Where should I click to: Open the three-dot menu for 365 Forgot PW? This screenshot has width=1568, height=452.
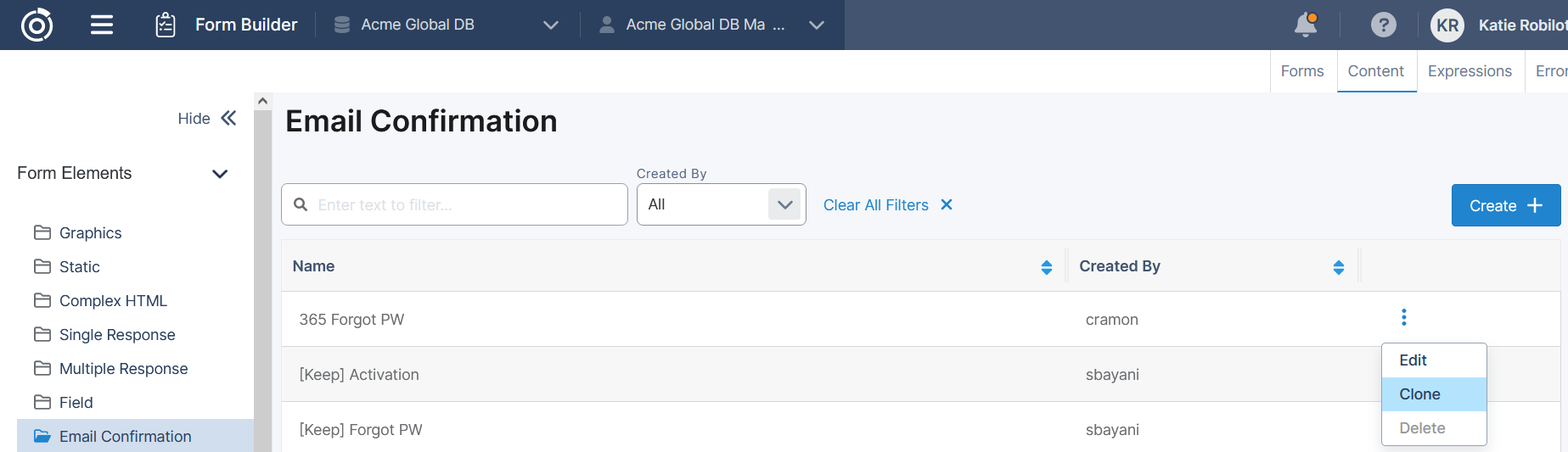coord(1403,317)
